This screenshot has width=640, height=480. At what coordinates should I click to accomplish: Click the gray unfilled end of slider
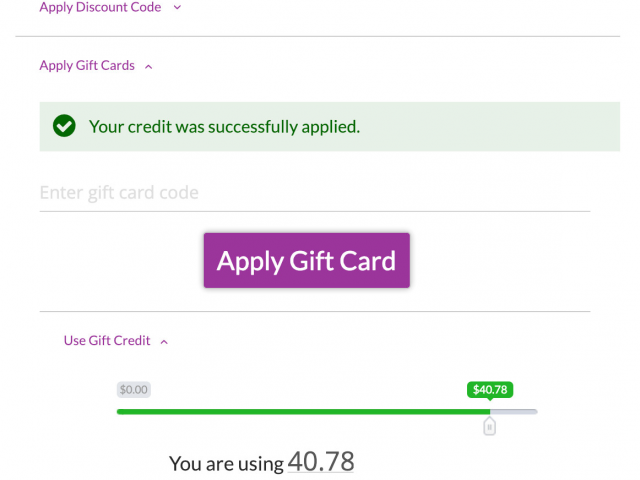pyautogui.click(x=513, y=411)
